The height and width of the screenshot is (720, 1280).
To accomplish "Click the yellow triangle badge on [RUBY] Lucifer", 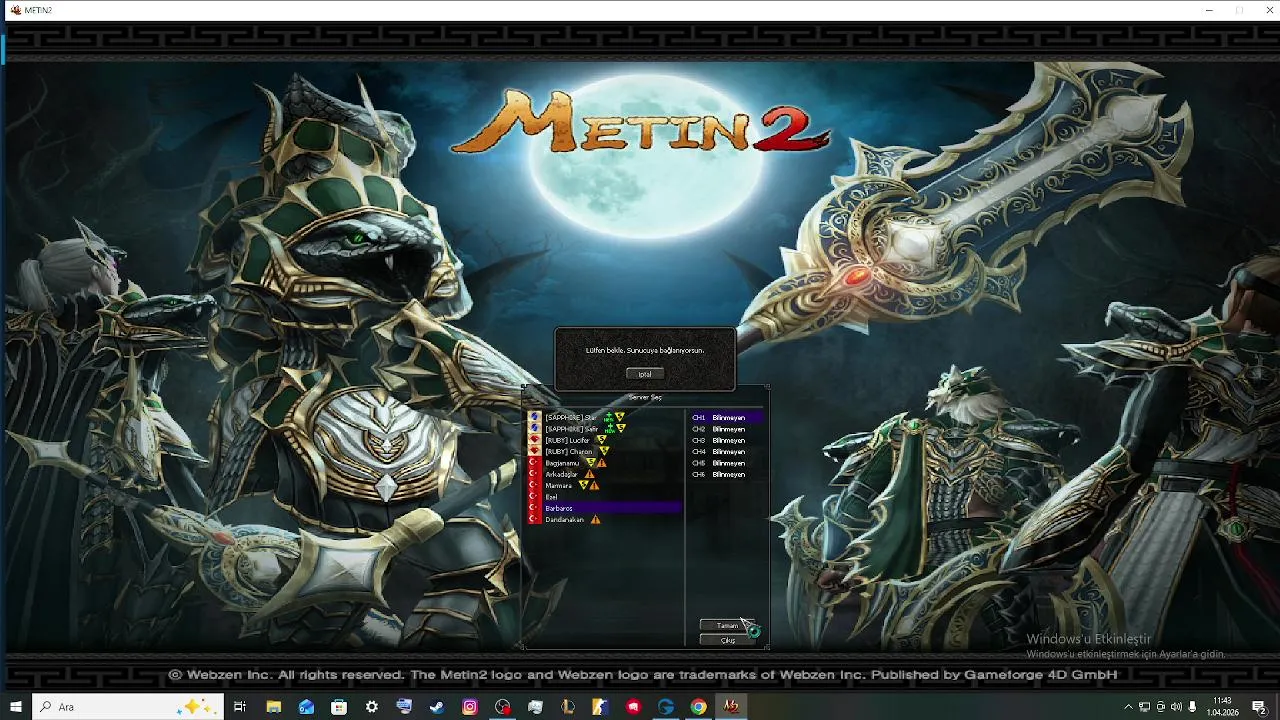I will 601,440.
